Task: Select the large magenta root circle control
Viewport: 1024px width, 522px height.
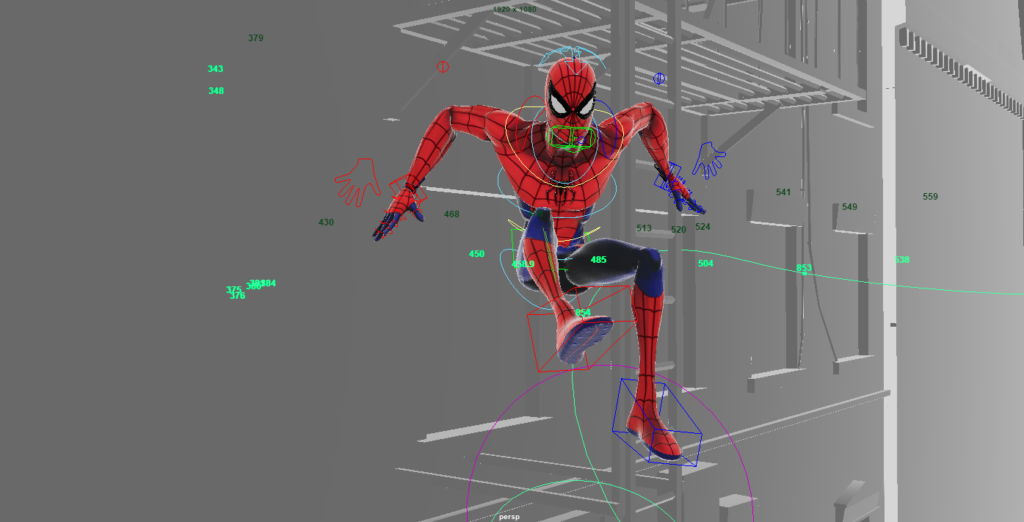Action: pyautogui.click(x=611, y=443)
